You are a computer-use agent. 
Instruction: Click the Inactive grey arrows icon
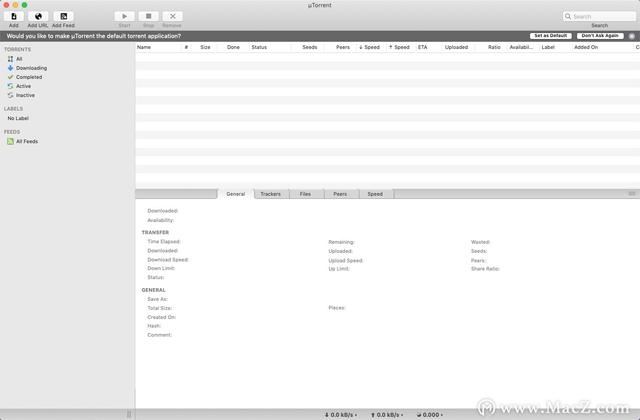pyautogui.click(x=11, y=95)
